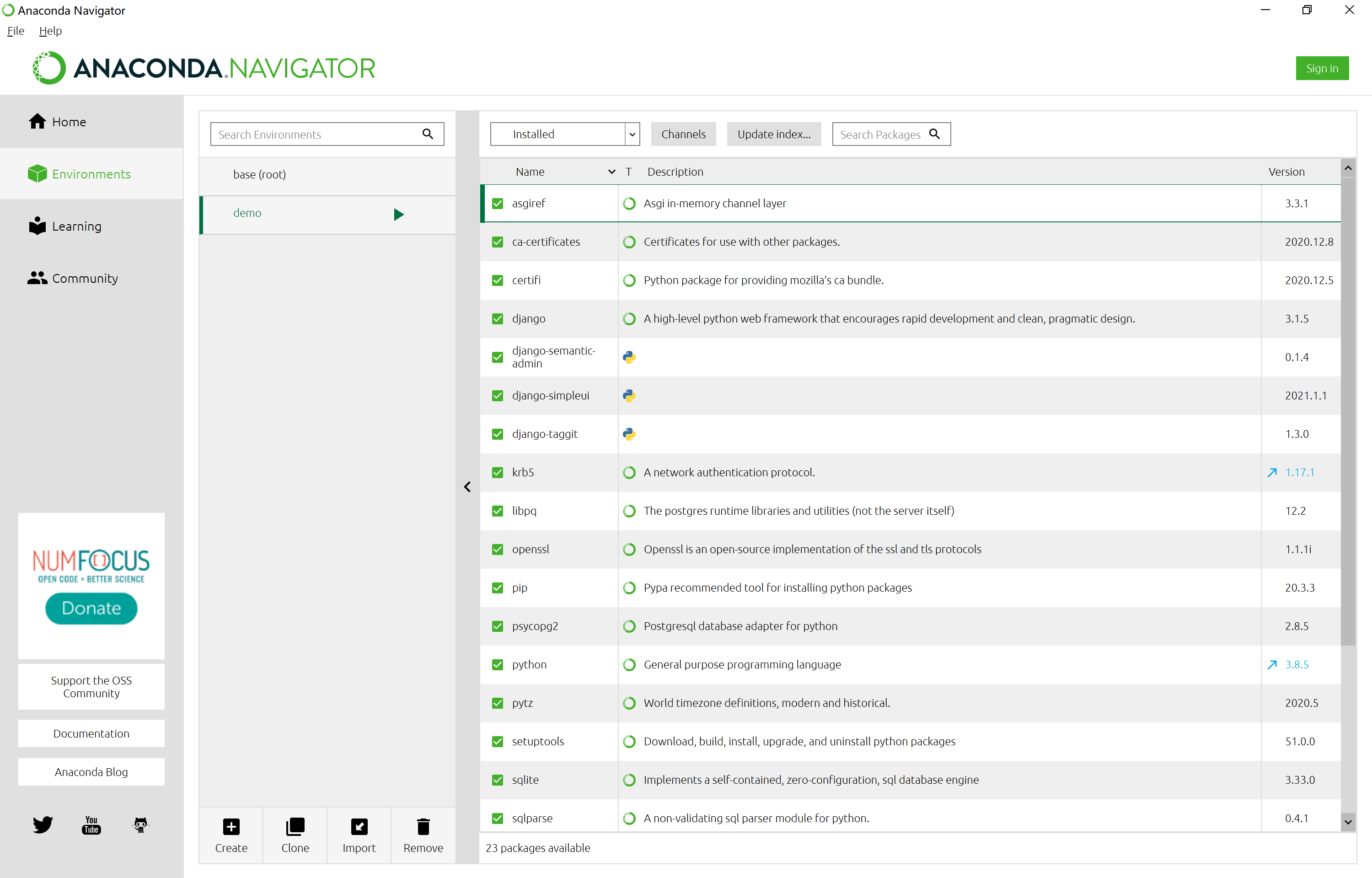The width and height of the screenshot is (1372, 878).
Task: Click the Import environment icon
Action: [x=359, y=826]
